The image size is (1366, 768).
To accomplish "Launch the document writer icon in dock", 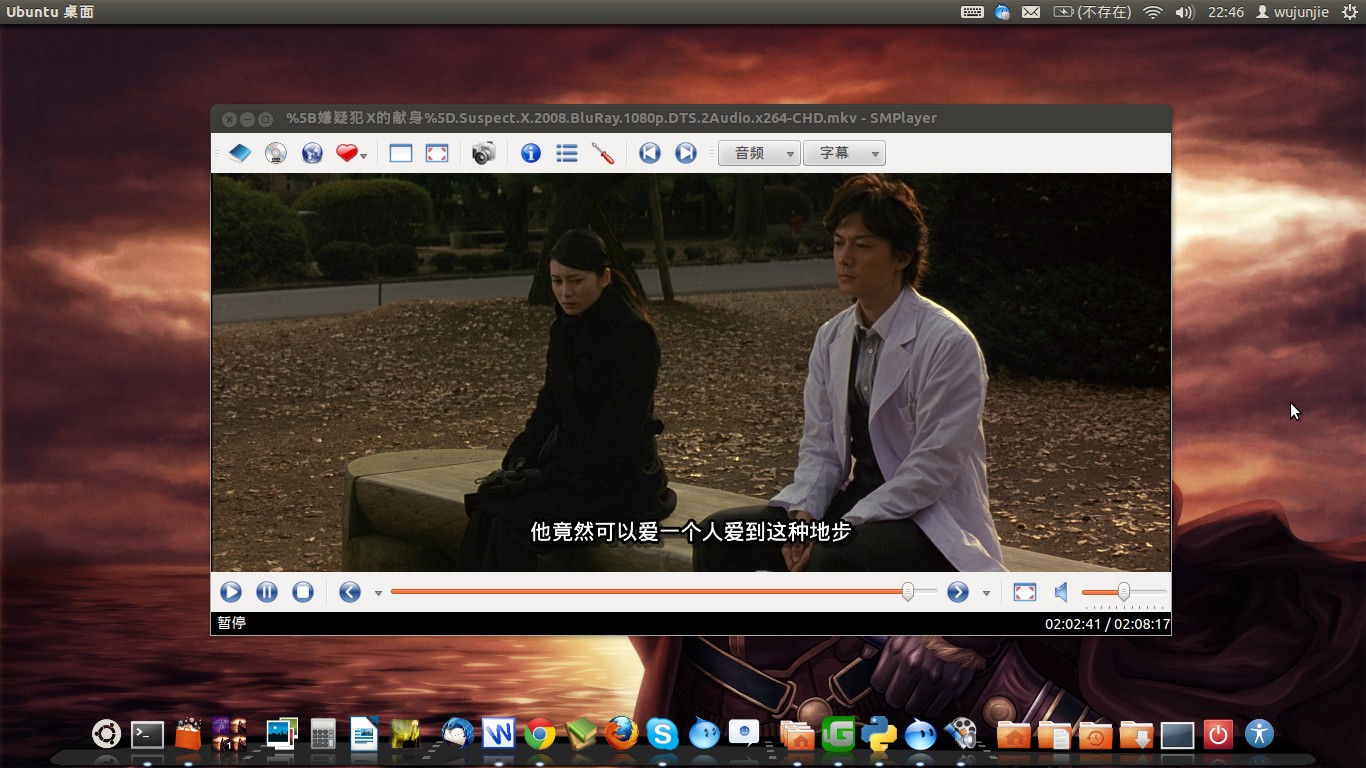I will click(364, 734).
